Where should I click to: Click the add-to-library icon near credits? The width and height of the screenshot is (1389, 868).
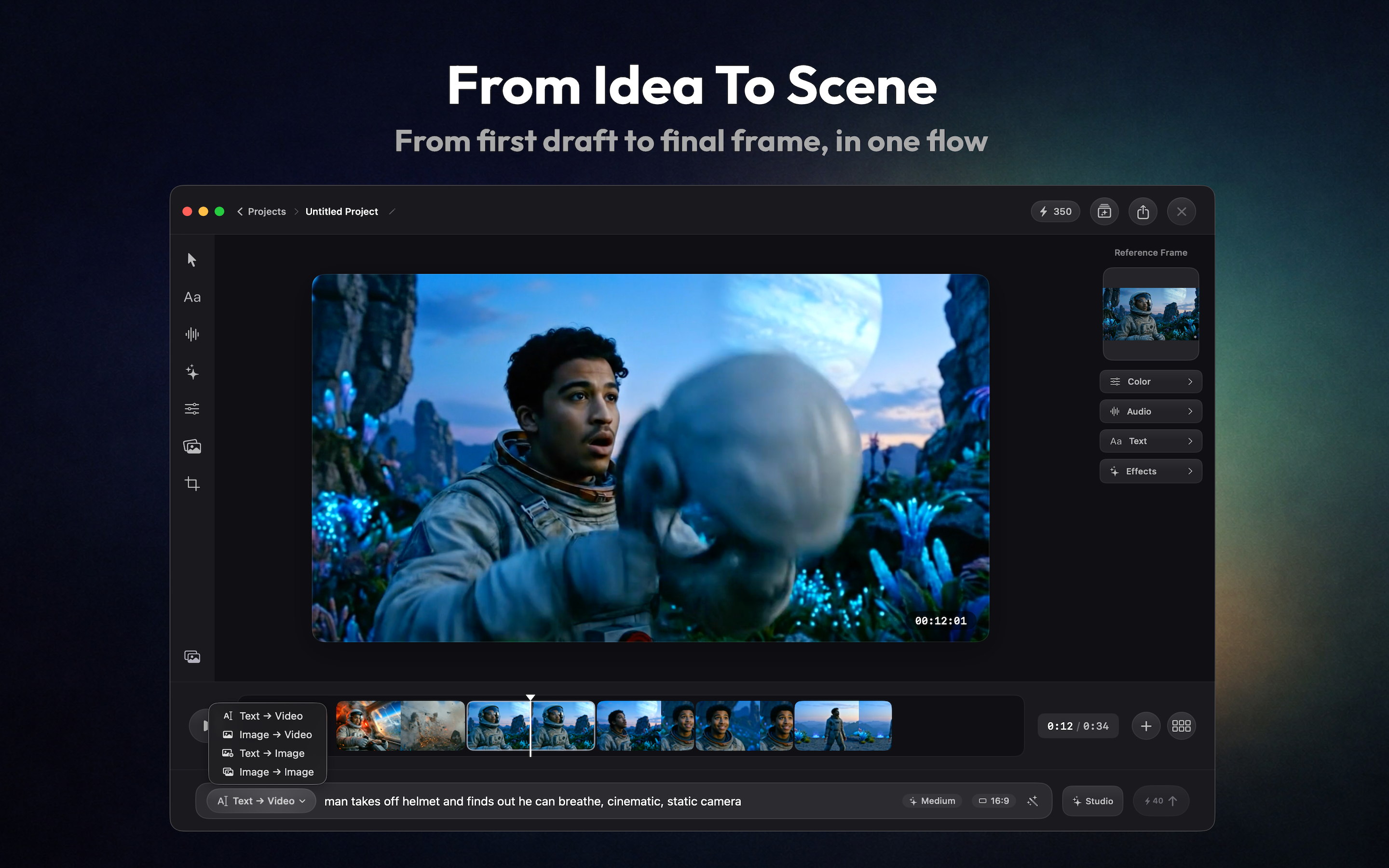(x=1104, y=212)
